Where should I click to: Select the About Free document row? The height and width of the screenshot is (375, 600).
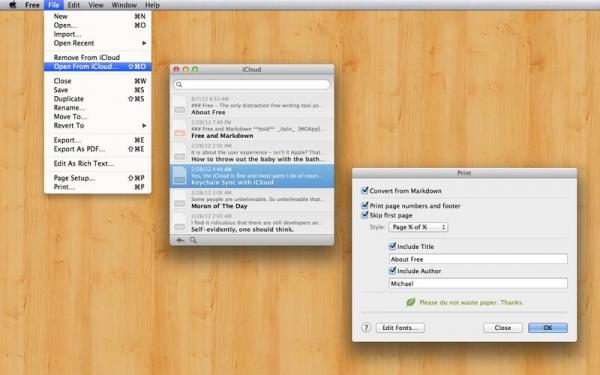pos(252,106)
